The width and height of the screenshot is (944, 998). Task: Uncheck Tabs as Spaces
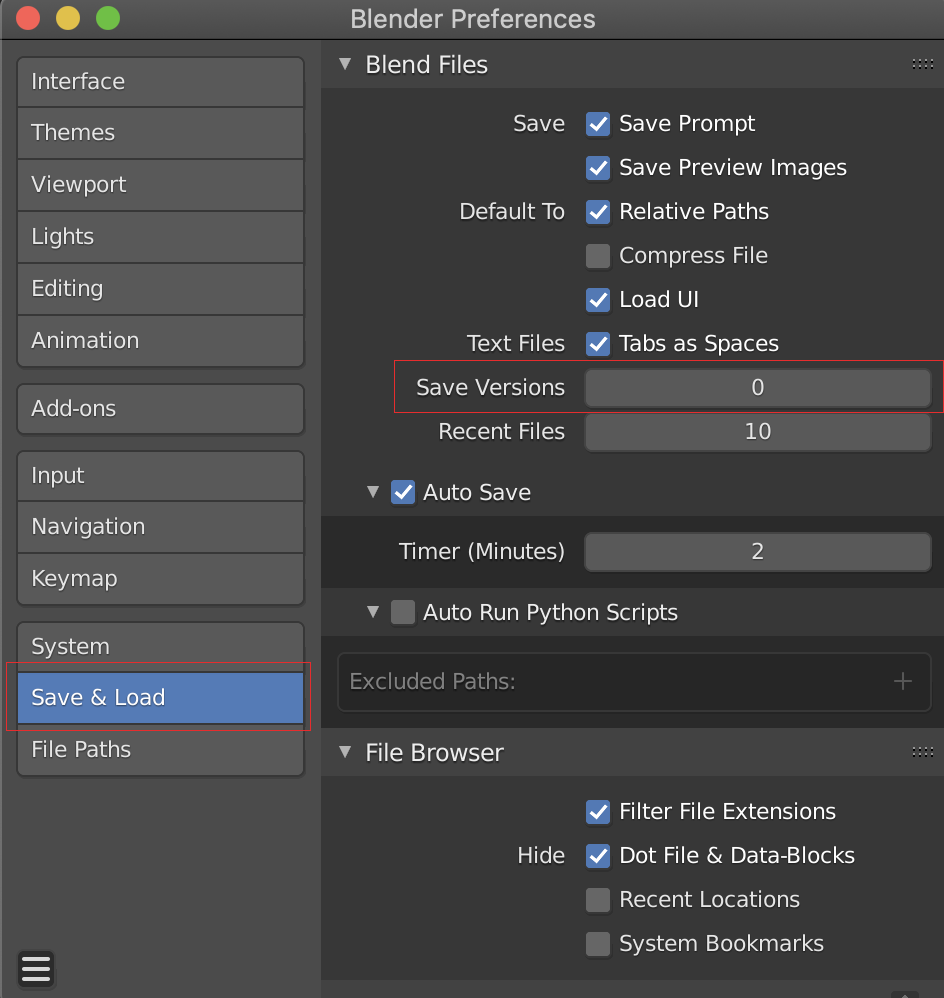click(598, 344)
